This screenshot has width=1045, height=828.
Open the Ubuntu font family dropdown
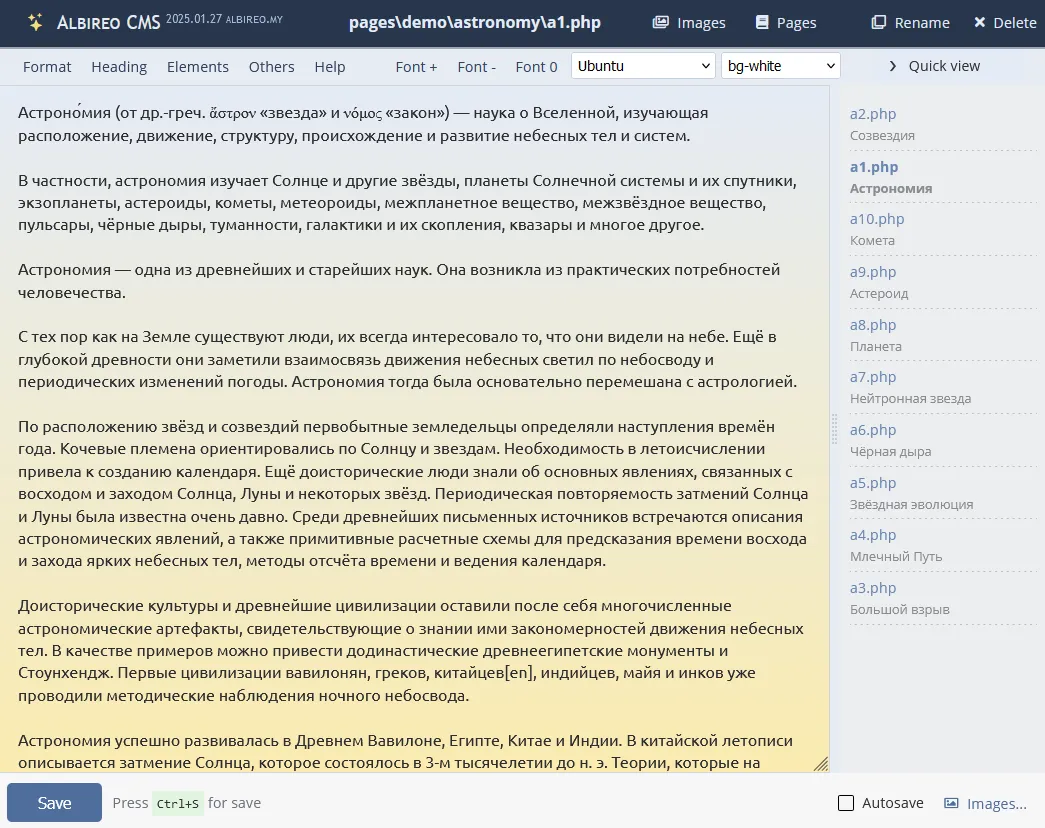click(642, 65)
